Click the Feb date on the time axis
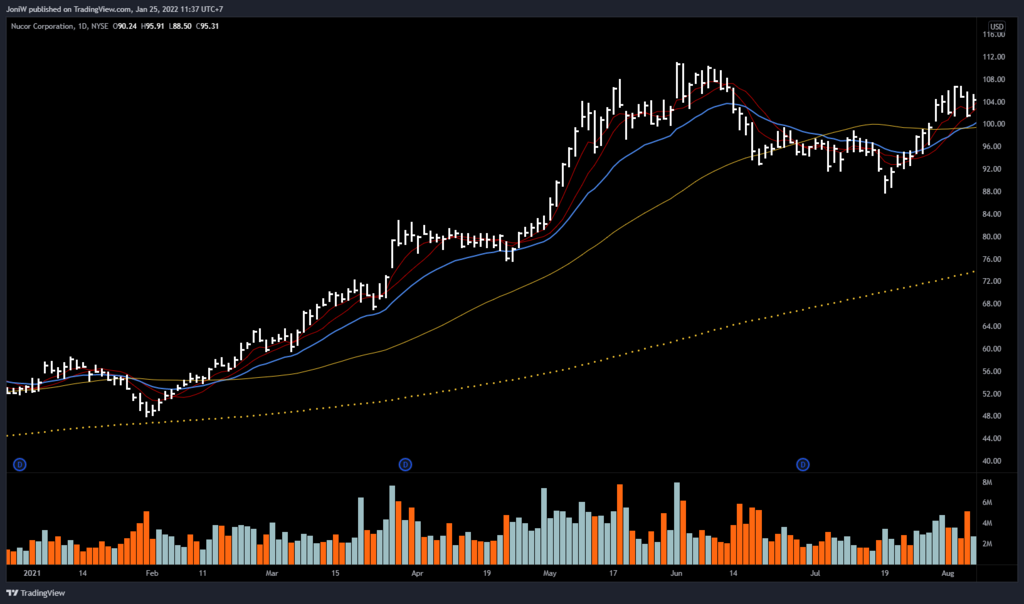This screenshot has height=604, width=1024. point(152,576)
